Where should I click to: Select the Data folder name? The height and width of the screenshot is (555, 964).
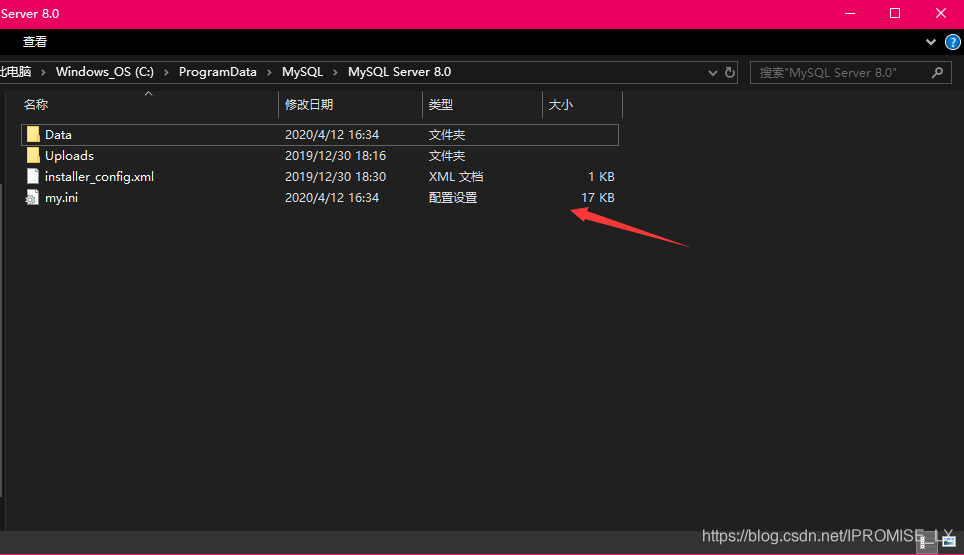58,135
